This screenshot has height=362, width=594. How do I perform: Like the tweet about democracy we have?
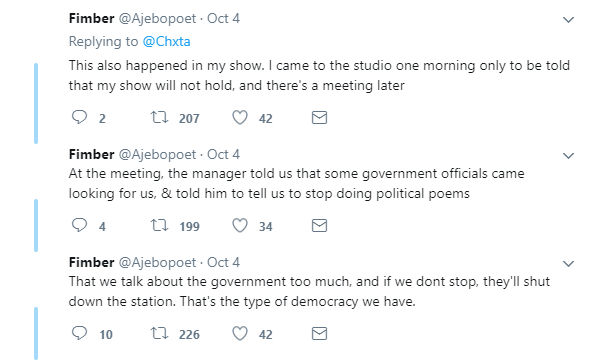pyautogui.click(x=240, y=333)
